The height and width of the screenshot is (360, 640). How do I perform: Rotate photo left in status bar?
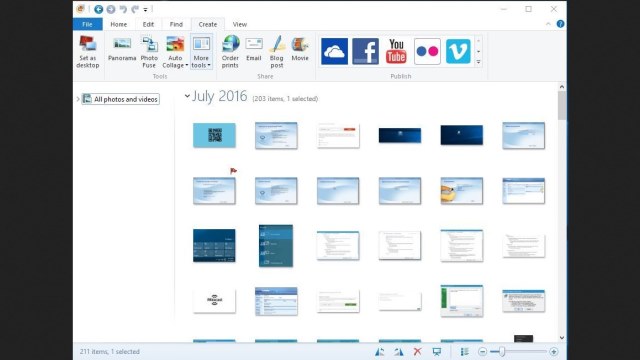(x=380, y=351)
